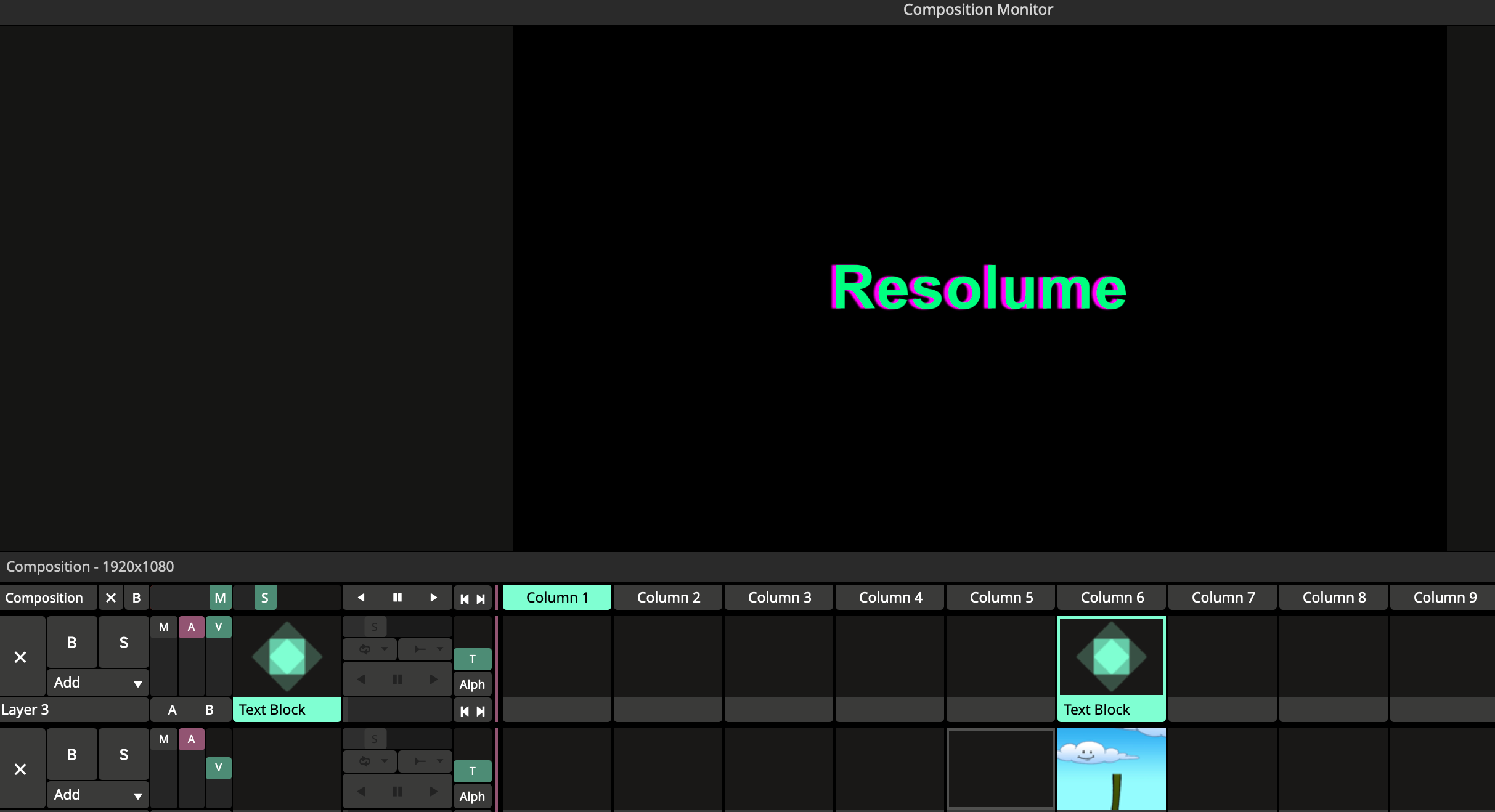Click Layer 3 loop mode icon
The height and width of the screenshot is (812, 1495).
pyautogui.click(x=365, y=649)
